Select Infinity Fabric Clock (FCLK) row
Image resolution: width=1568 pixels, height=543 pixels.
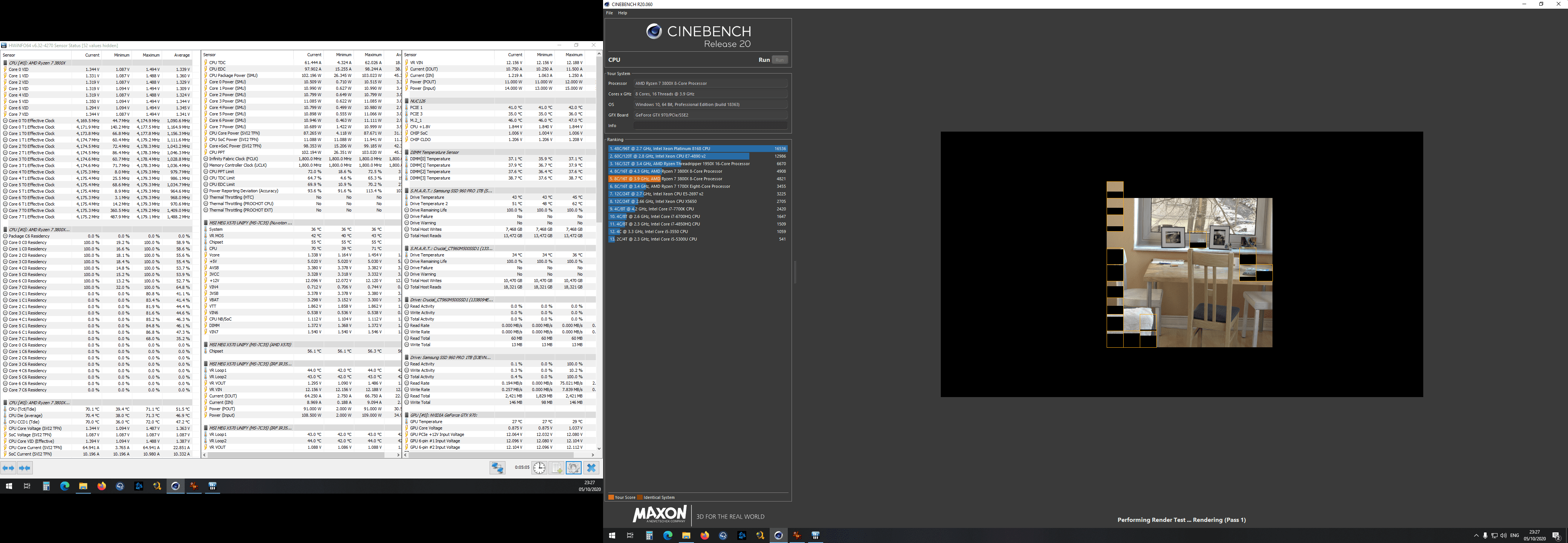click(302, 159)
